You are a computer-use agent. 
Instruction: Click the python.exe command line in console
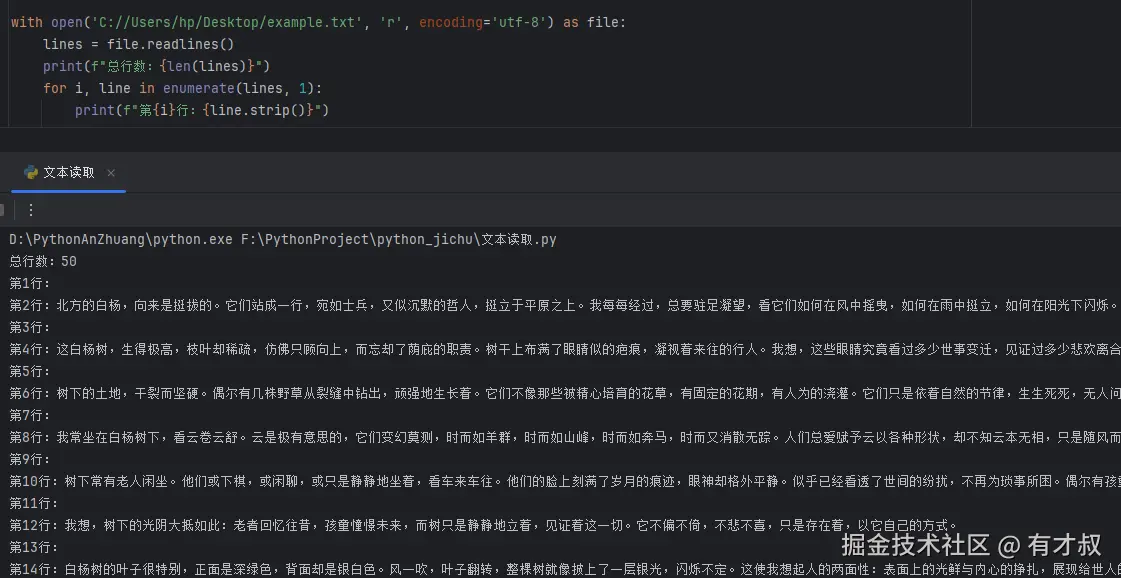click(283, 240)
